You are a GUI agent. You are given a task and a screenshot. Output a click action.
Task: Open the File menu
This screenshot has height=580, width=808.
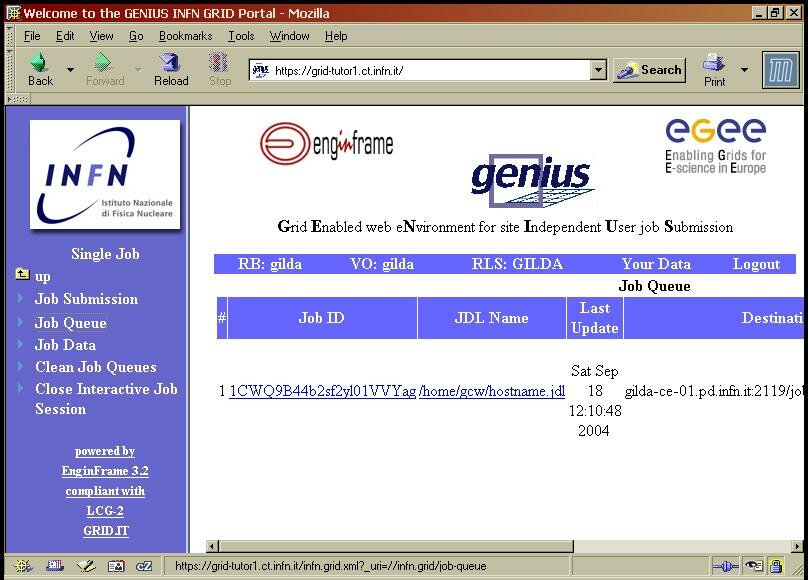point(32,36)
